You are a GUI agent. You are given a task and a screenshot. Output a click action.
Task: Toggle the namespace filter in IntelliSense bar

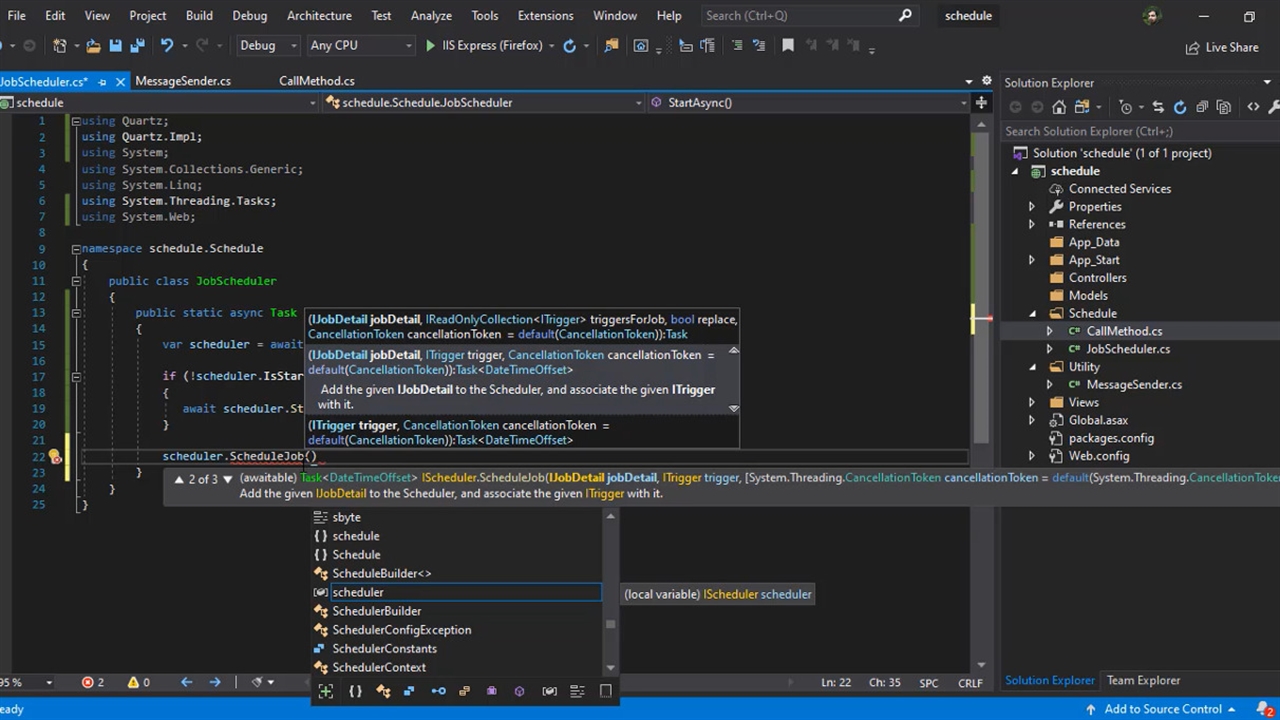point(355,691)
